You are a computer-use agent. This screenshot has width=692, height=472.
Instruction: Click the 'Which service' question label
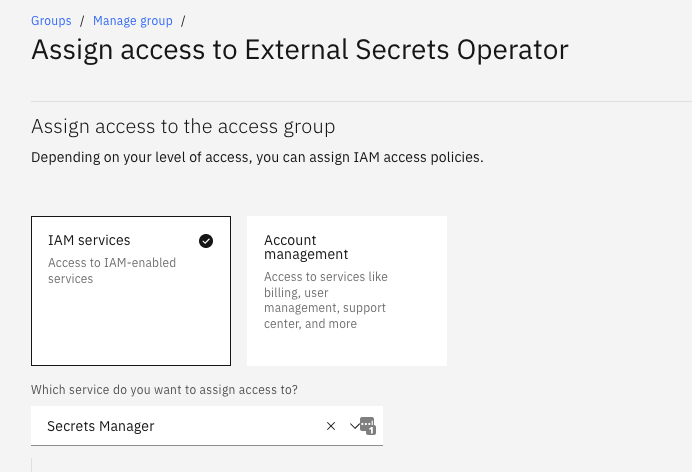click(164, 389)
